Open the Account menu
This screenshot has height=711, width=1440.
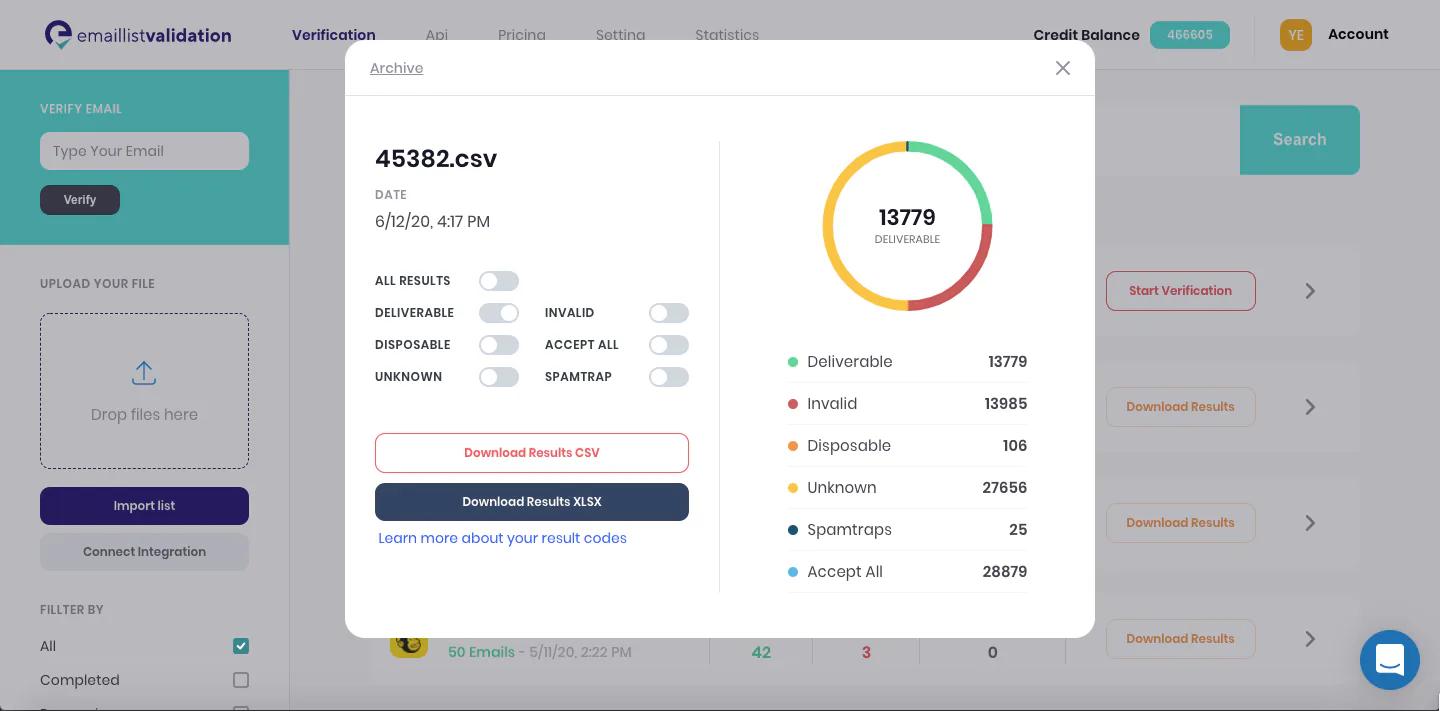1358,34
